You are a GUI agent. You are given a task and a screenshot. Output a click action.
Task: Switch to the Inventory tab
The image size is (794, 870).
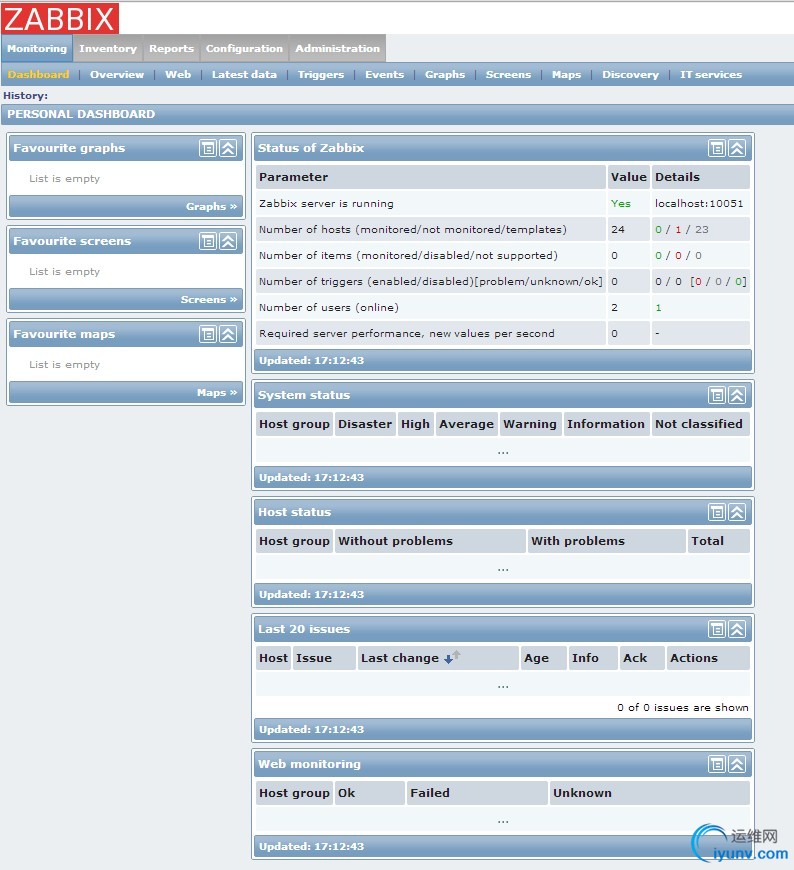pos(108,49)
